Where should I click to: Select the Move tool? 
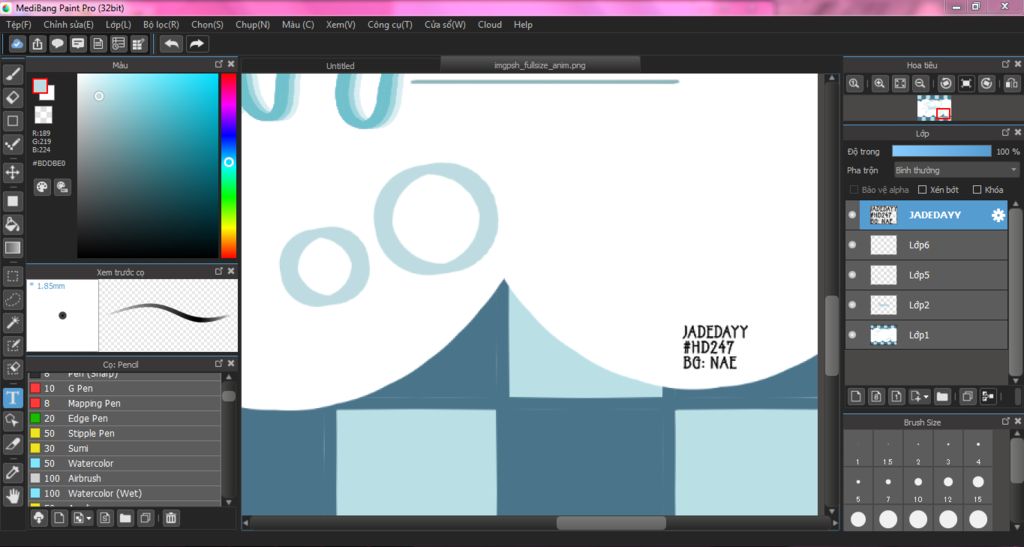(x=12, y=172)
